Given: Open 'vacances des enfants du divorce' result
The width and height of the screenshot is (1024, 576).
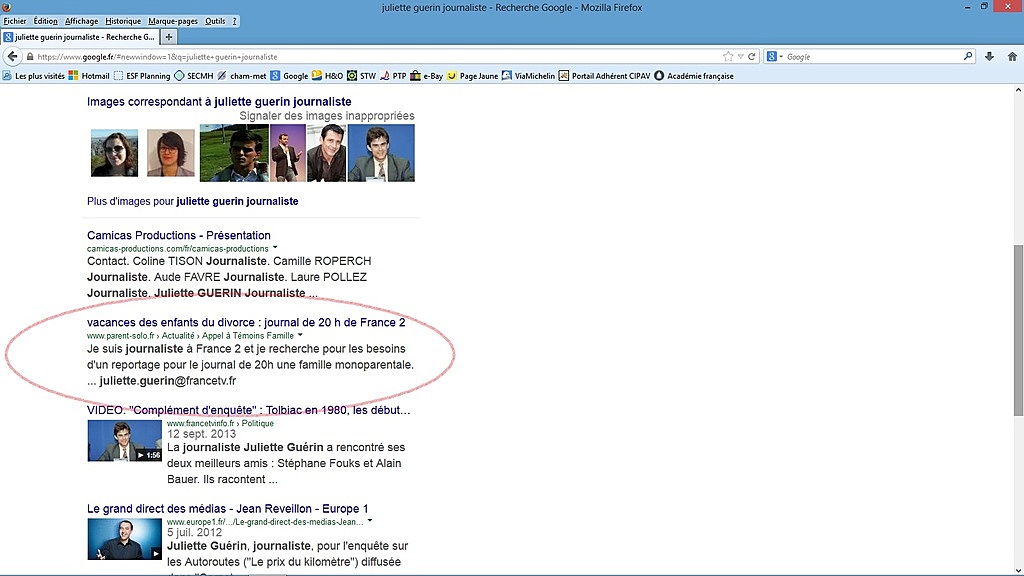Looking at the screenshot, I should click(246, 322).
